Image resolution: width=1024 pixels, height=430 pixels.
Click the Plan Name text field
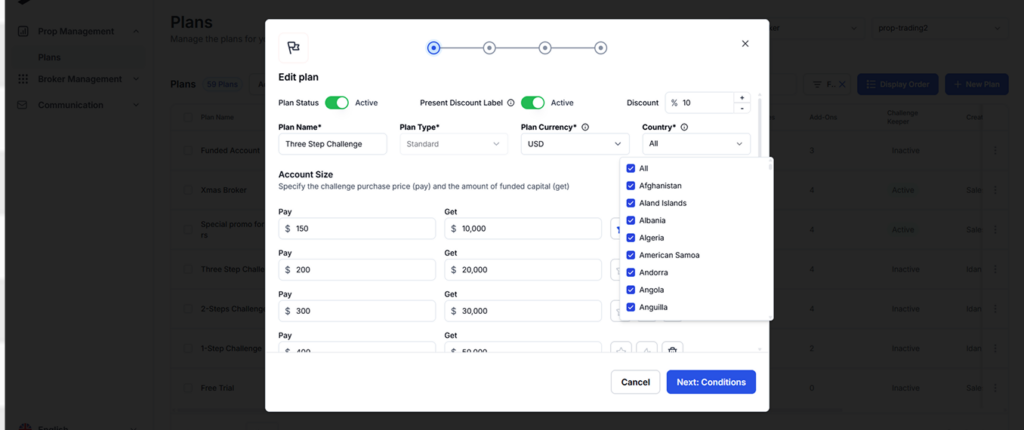click(x=332, y=144)
